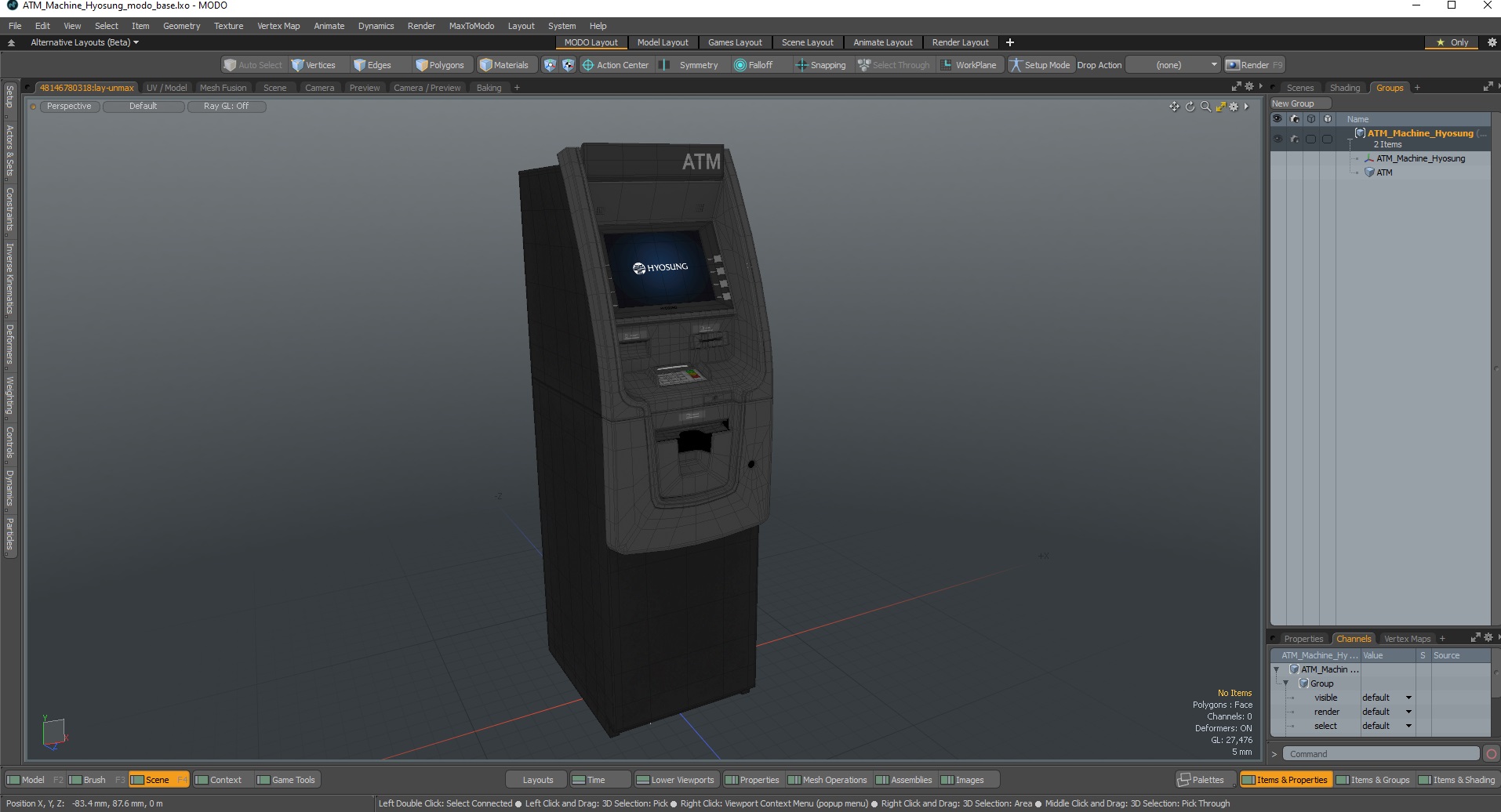Open Action Center options

coord(616,65)
